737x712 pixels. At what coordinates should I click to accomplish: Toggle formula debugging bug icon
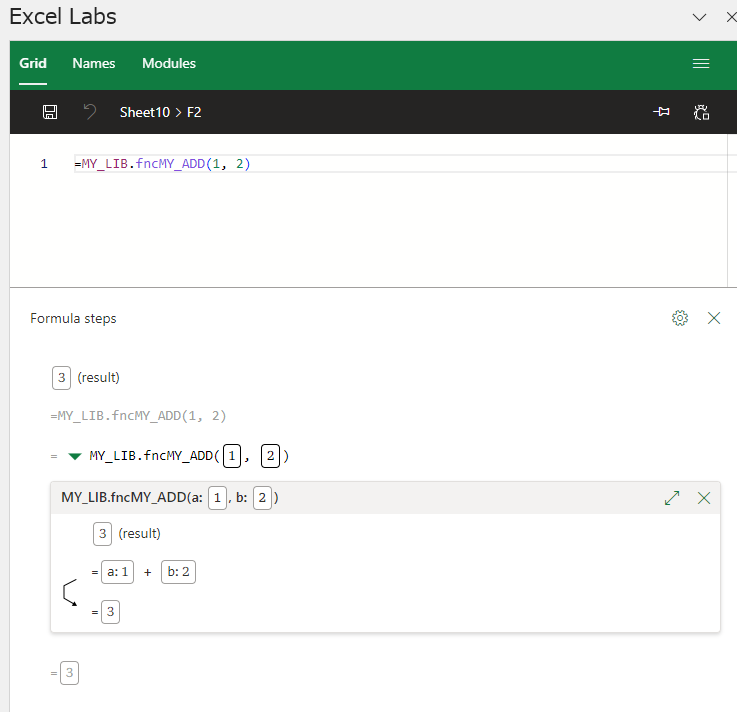[x=701, y=112]
